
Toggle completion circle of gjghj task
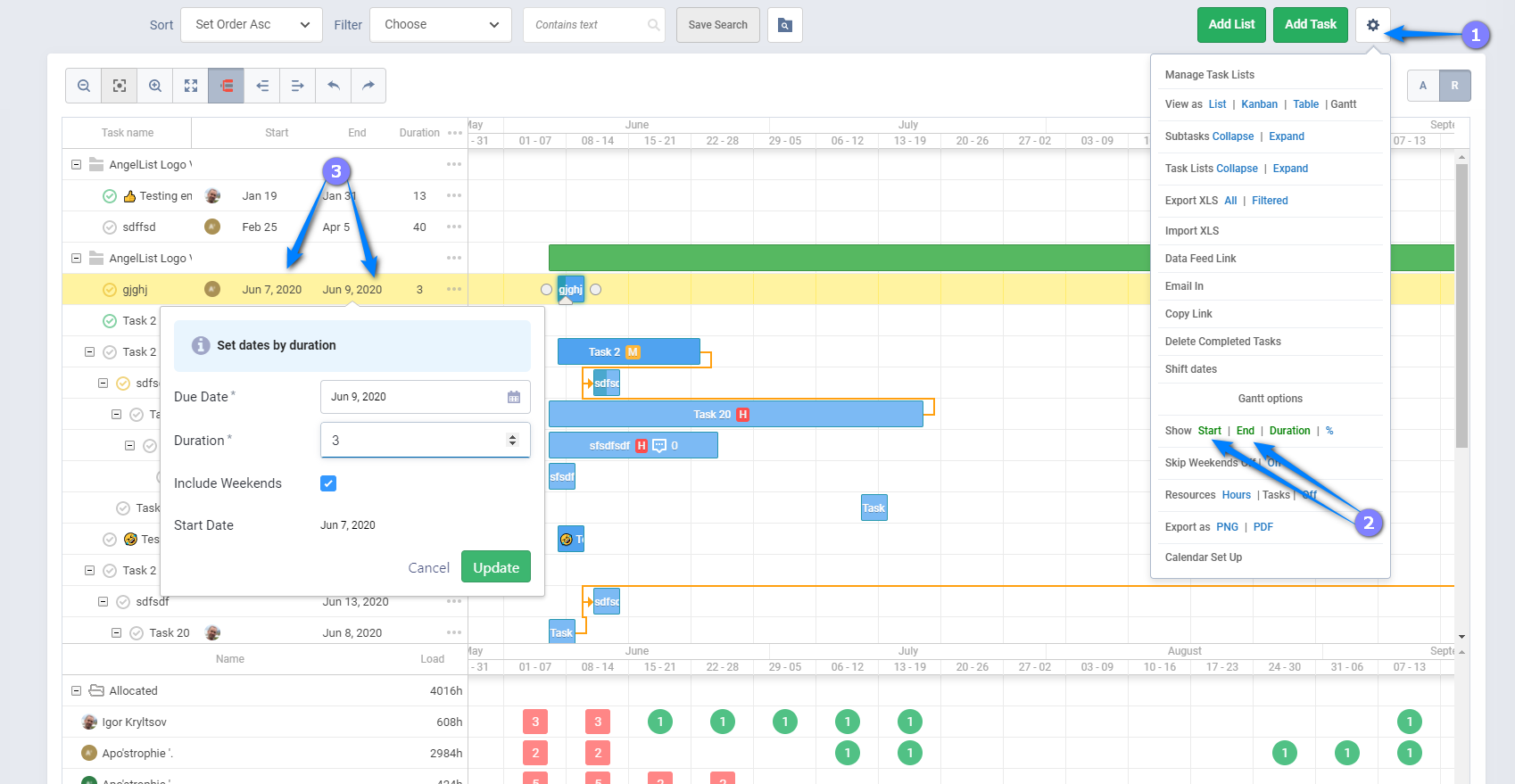tap(110, 290)
